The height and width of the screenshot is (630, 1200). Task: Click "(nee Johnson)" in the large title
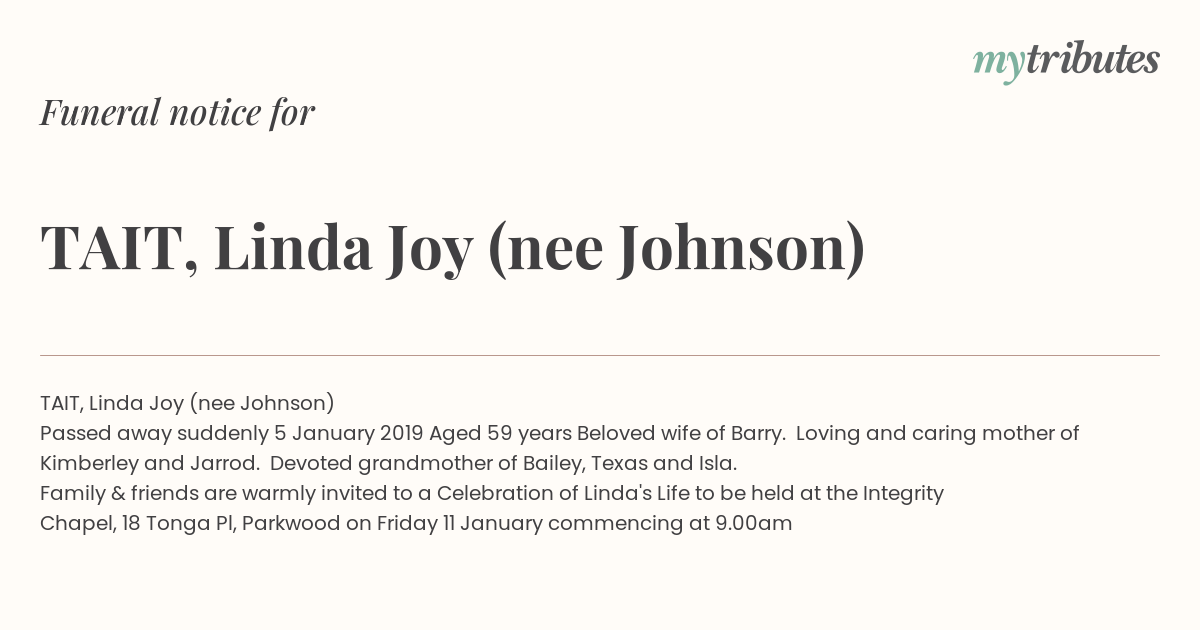point(676,249)
